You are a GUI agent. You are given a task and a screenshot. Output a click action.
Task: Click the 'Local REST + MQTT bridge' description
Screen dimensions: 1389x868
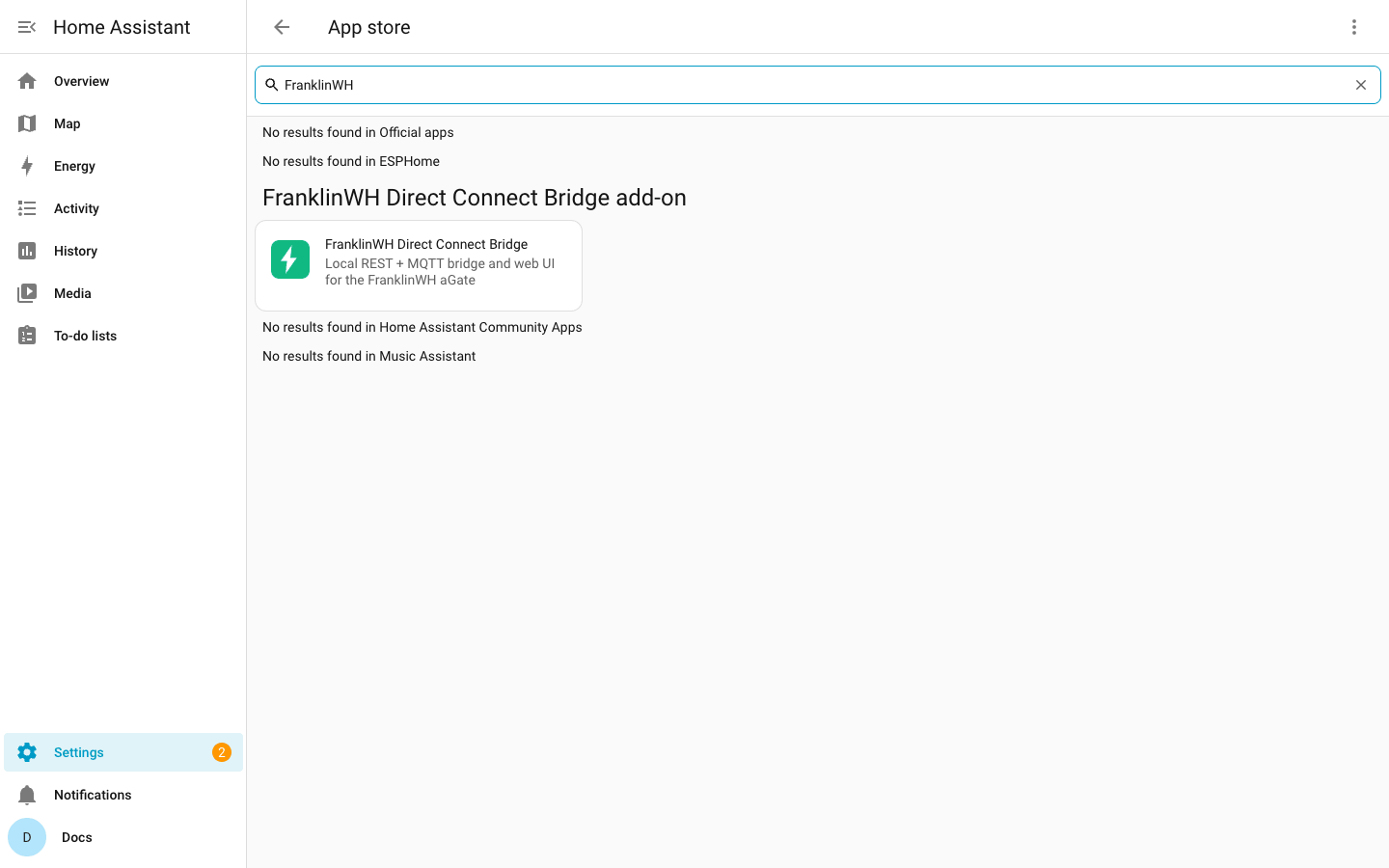440,272
